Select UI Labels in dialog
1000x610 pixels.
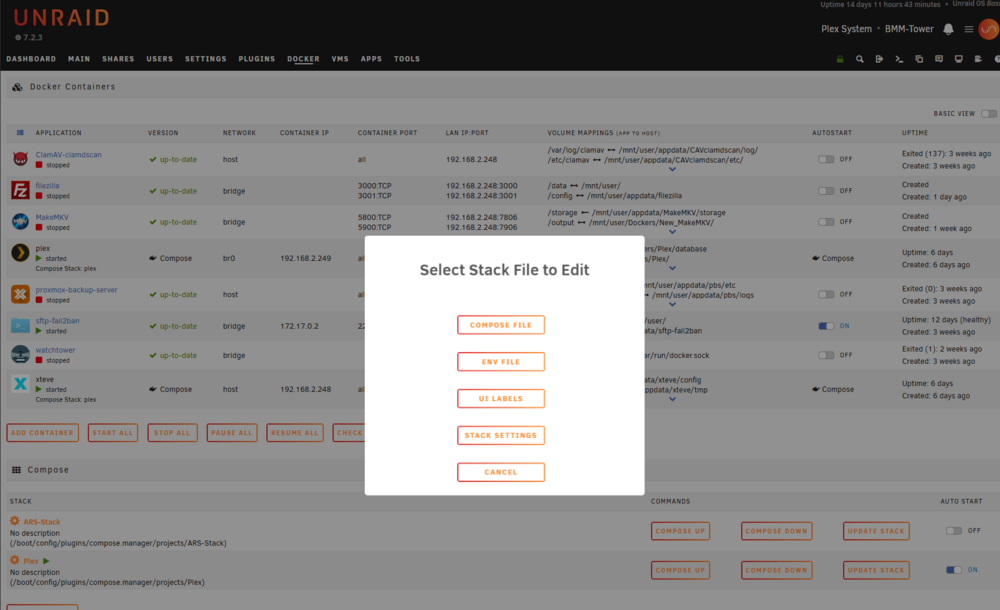point(501,399)
